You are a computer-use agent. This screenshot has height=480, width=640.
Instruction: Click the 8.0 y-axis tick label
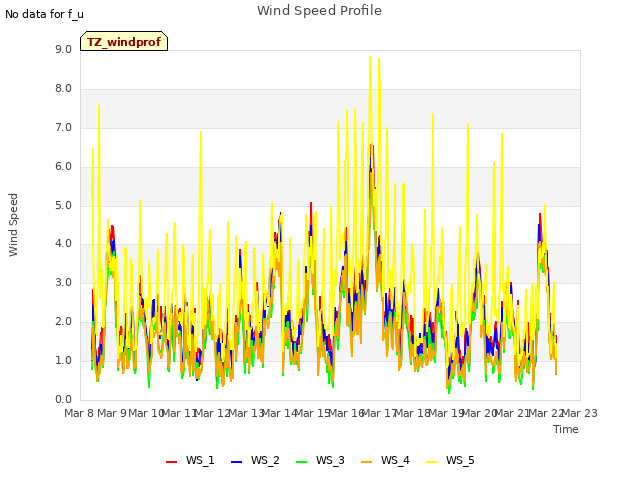63,89
